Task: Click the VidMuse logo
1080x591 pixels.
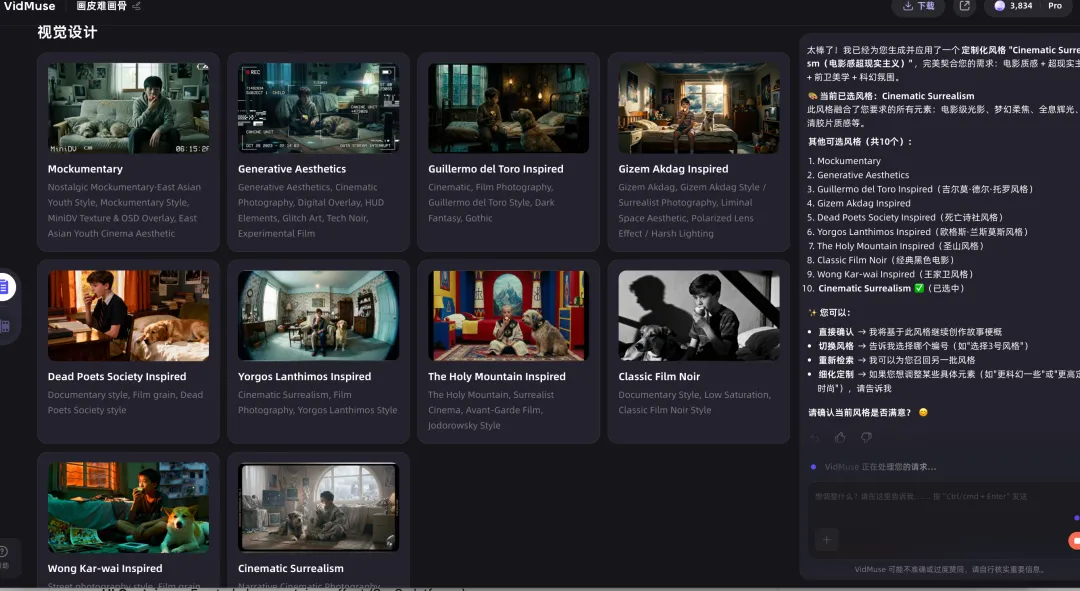Action: tap(30, 6)
